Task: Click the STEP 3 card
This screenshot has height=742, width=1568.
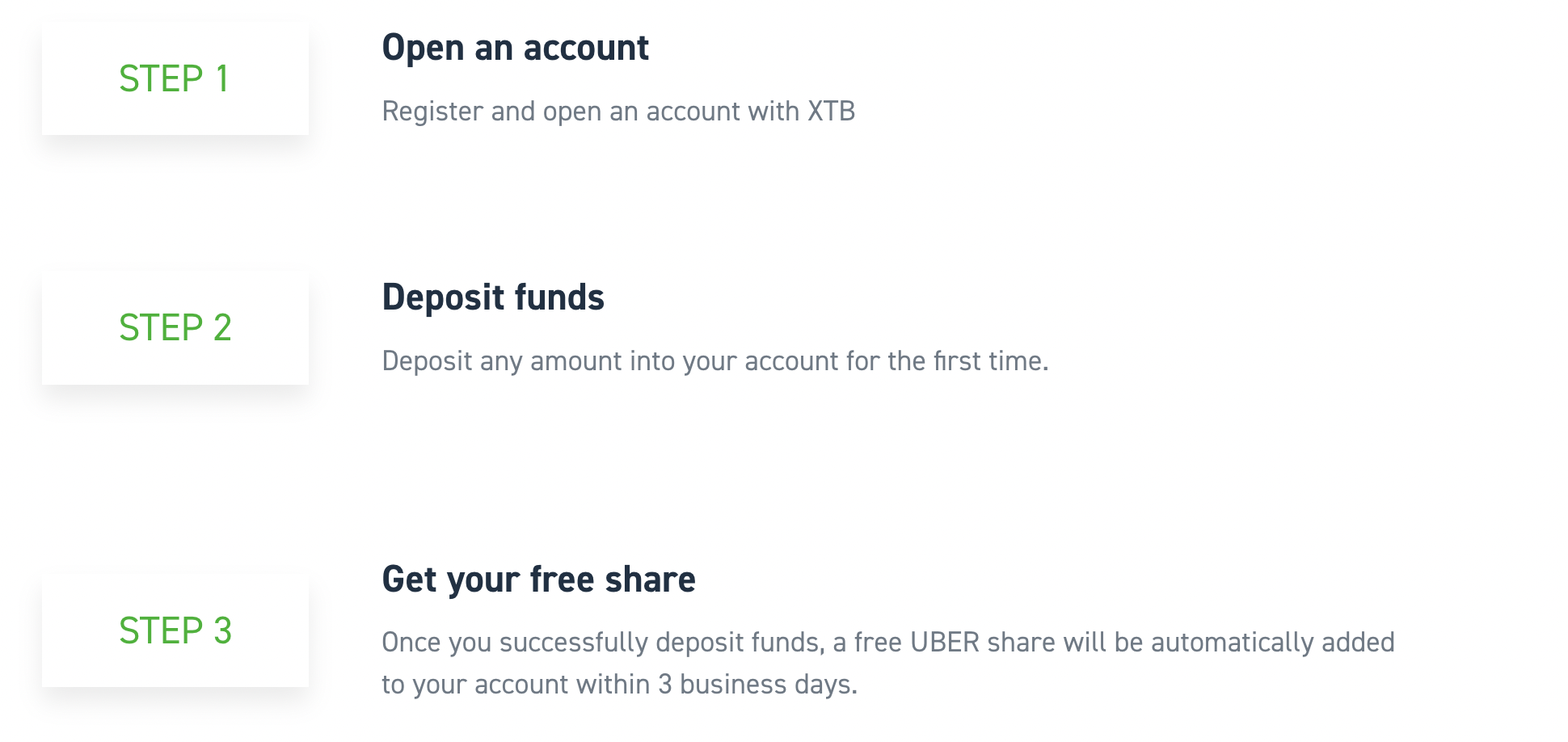Action: (x=175, y=630)
